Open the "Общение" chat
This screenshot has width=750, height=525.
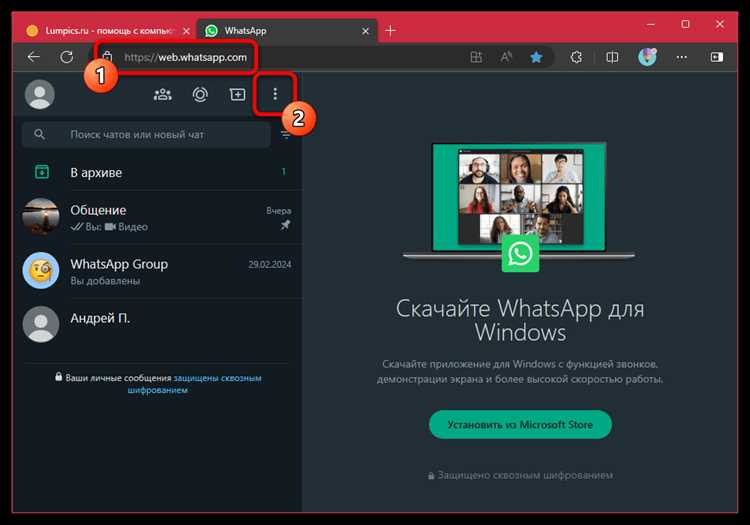(158, 218)
